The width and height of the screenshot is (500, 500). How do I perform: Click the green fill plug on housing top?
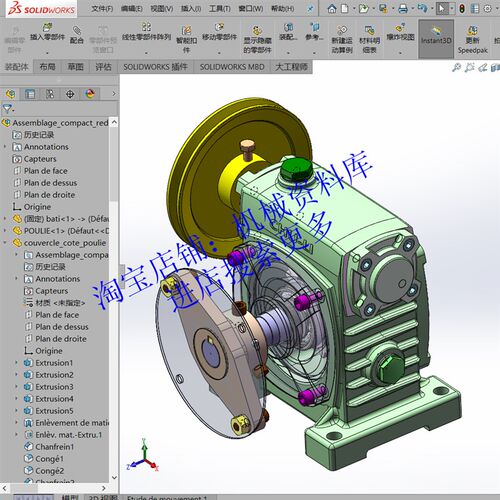click(x=295, y=169)
